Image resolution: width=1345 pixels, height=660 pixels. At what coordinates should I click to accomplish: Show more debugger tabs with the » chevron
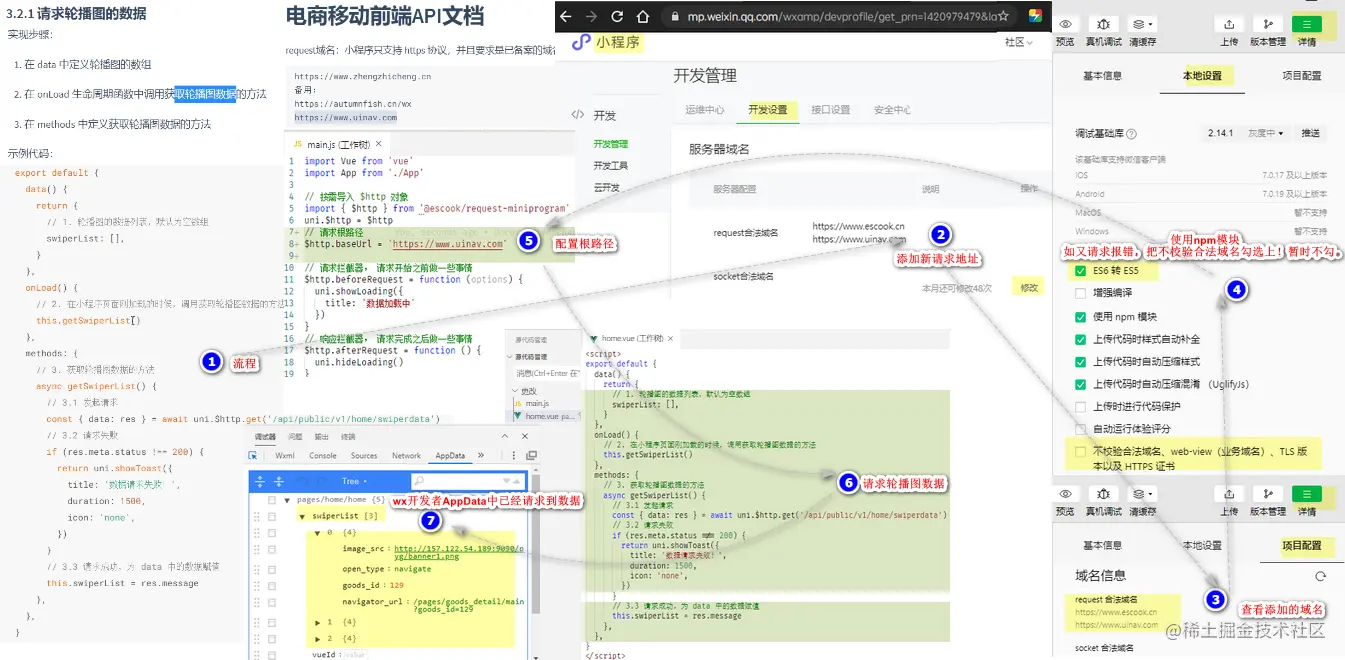click(x=481, y=455)
